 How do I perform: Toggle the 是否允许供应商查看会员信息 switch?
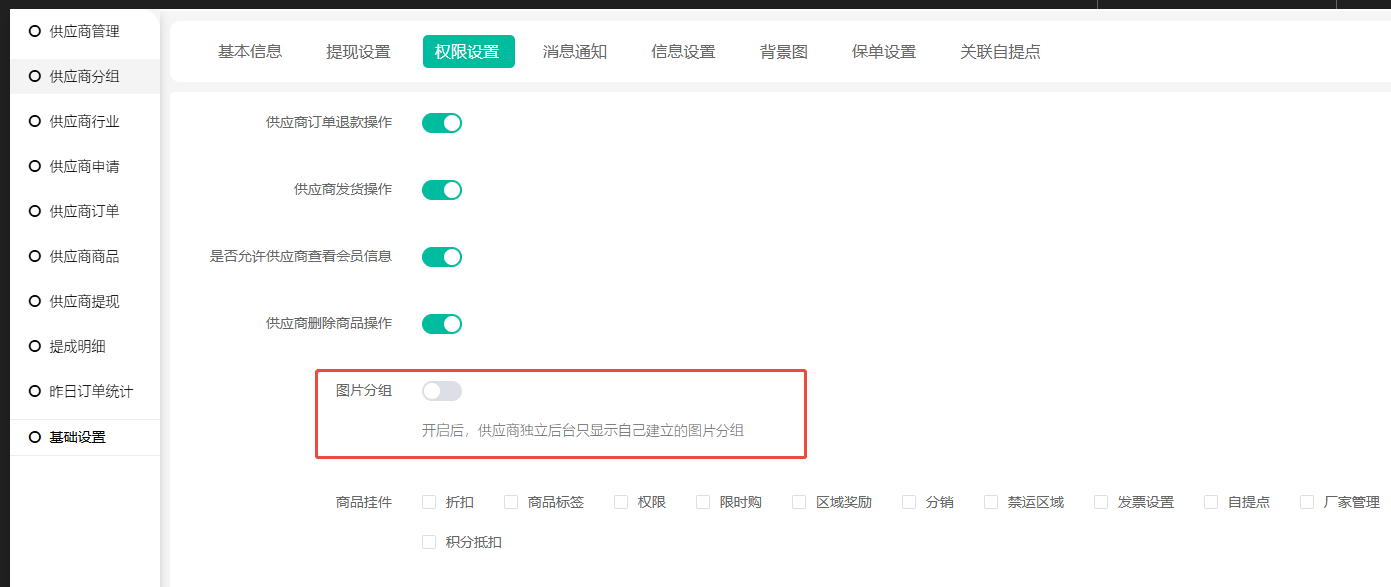point(441,257)
